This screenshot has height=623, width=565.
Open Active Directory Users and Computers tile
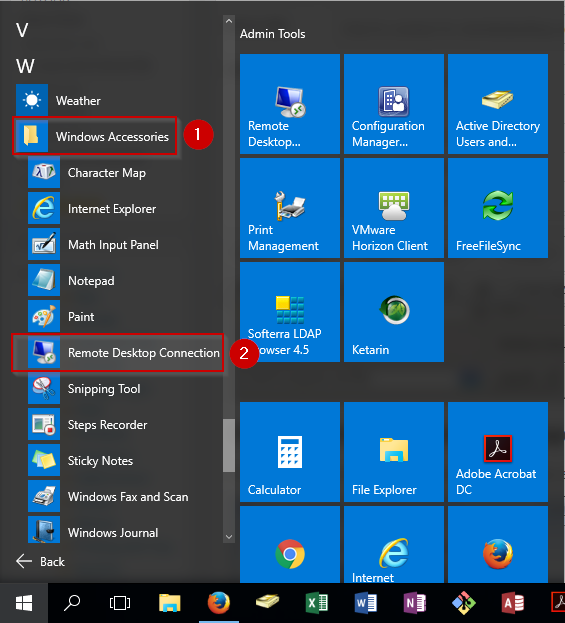pyautogui.click(x=498, y=104)
